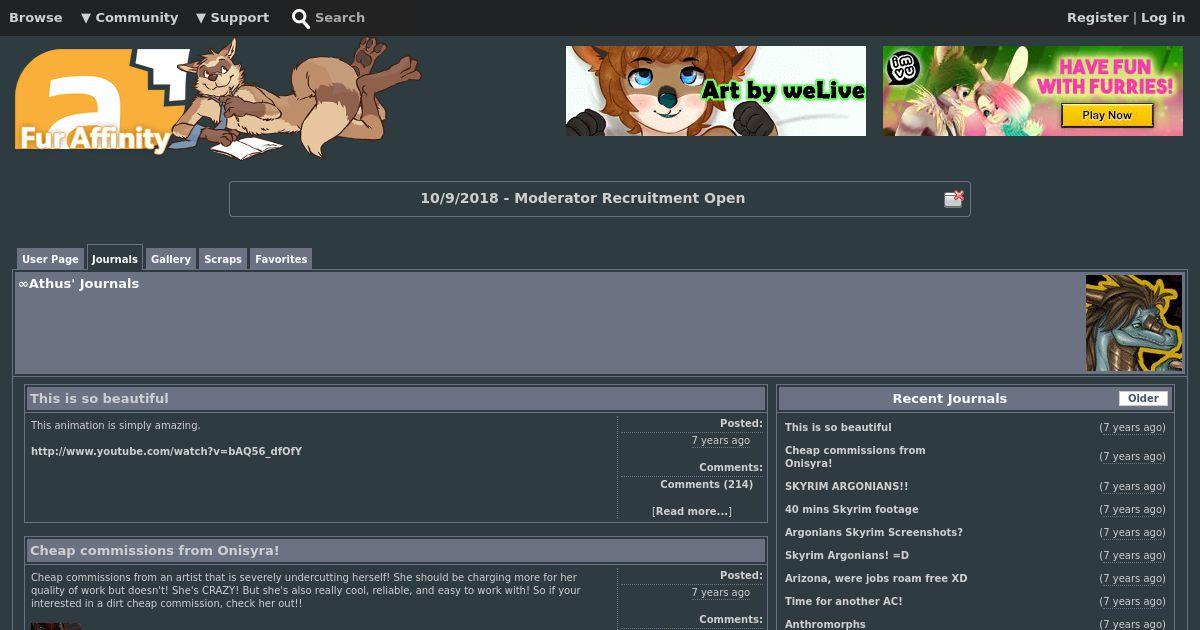Select the Journals tab

click(x=115, y=259)
